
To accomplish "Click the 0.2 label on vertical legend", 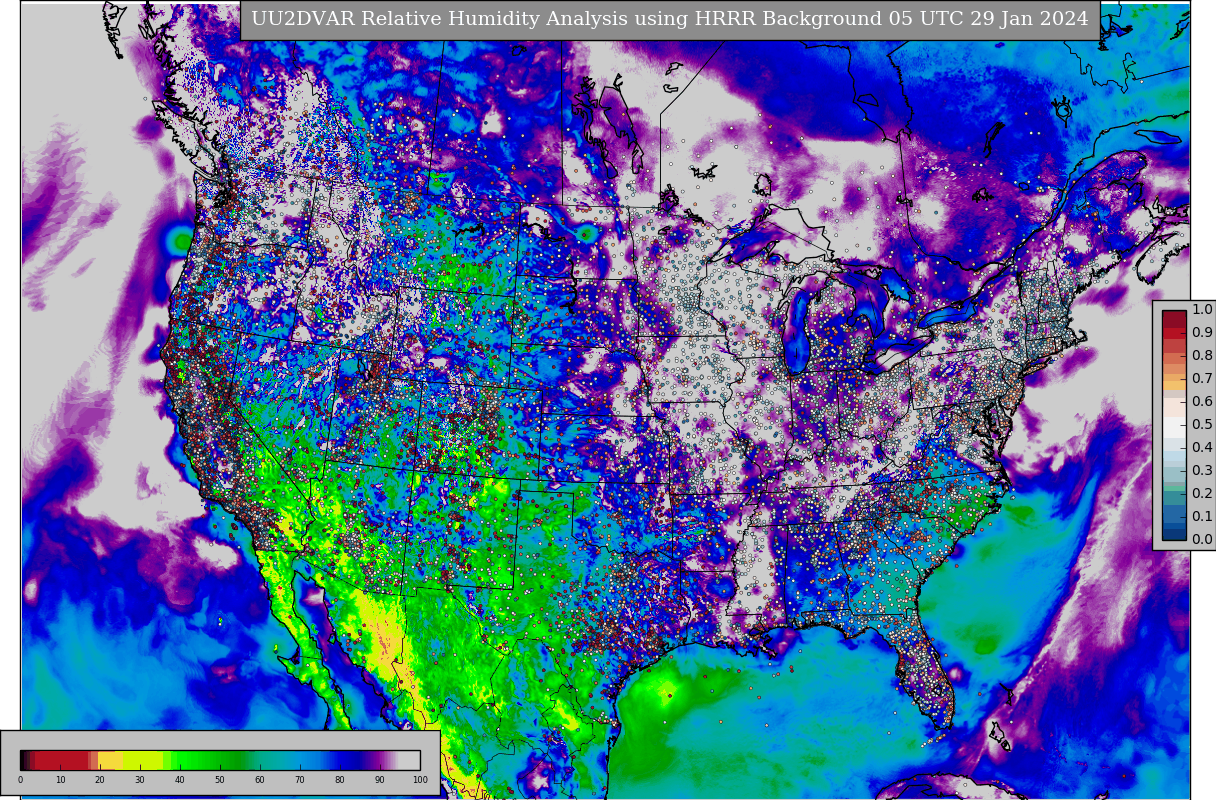I will click(x=1202, y=493).
